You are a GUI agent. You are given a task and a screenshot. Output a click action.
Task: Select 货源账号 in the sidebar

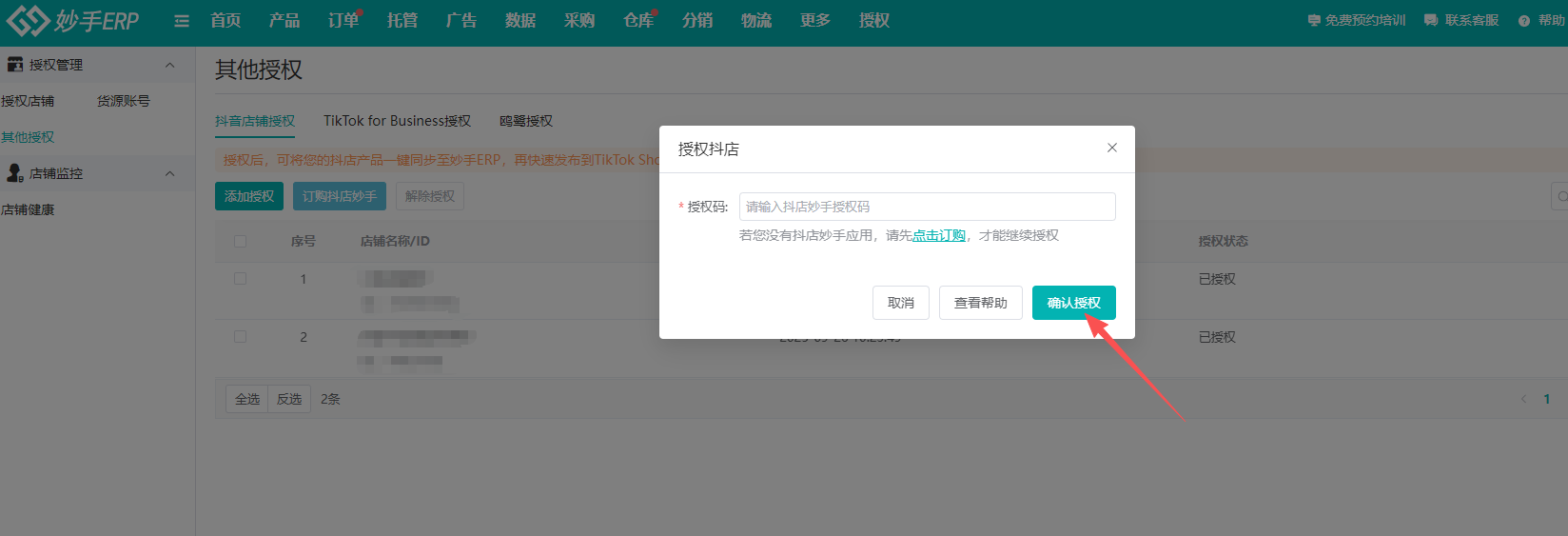pyautogui.click(x=124, y=101)
